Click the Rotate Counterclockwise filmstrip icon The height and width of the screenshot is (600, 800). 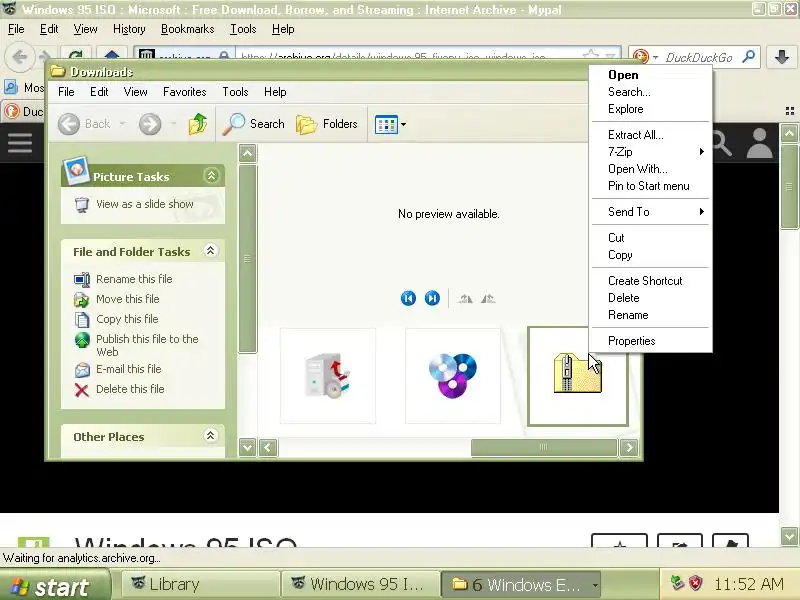[488, 298]
